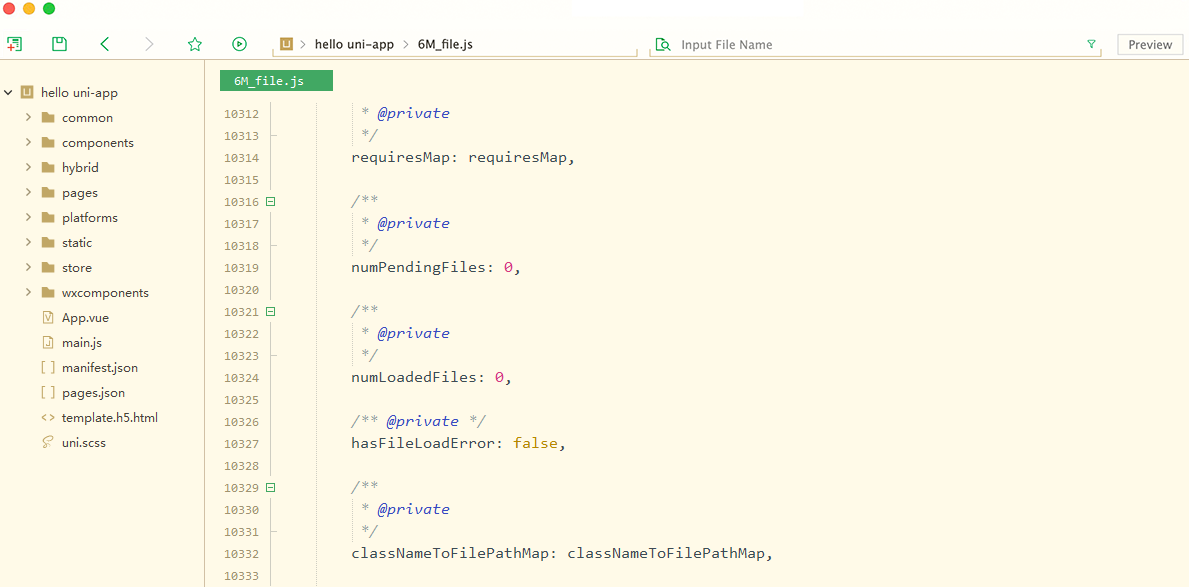Expand the wxcomponents folder chevron
This screenshot has width=1189, height=587.
[x=28, y=293]
